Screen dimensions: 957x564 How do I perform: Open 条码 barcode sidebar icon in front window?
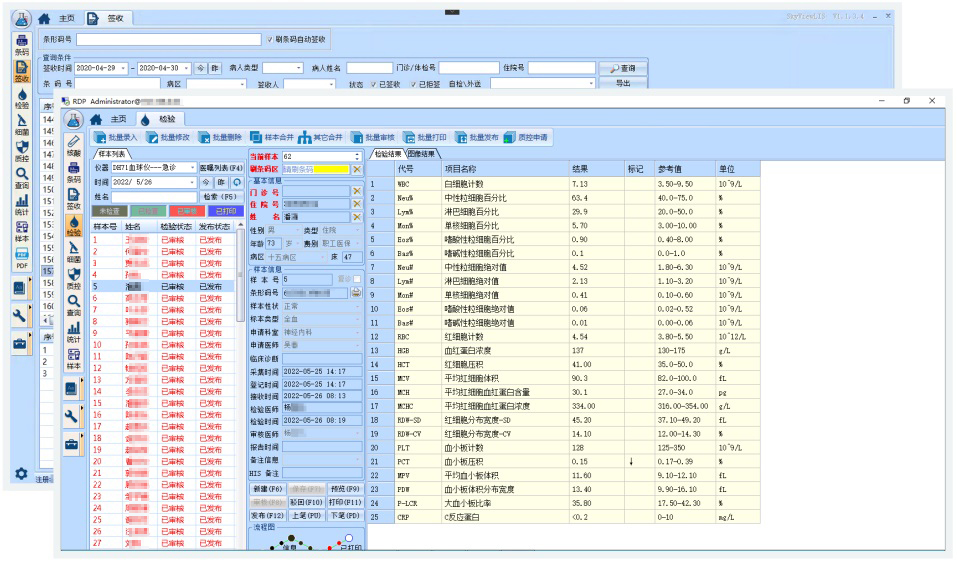pyautogui.click(x=73, y=173)
